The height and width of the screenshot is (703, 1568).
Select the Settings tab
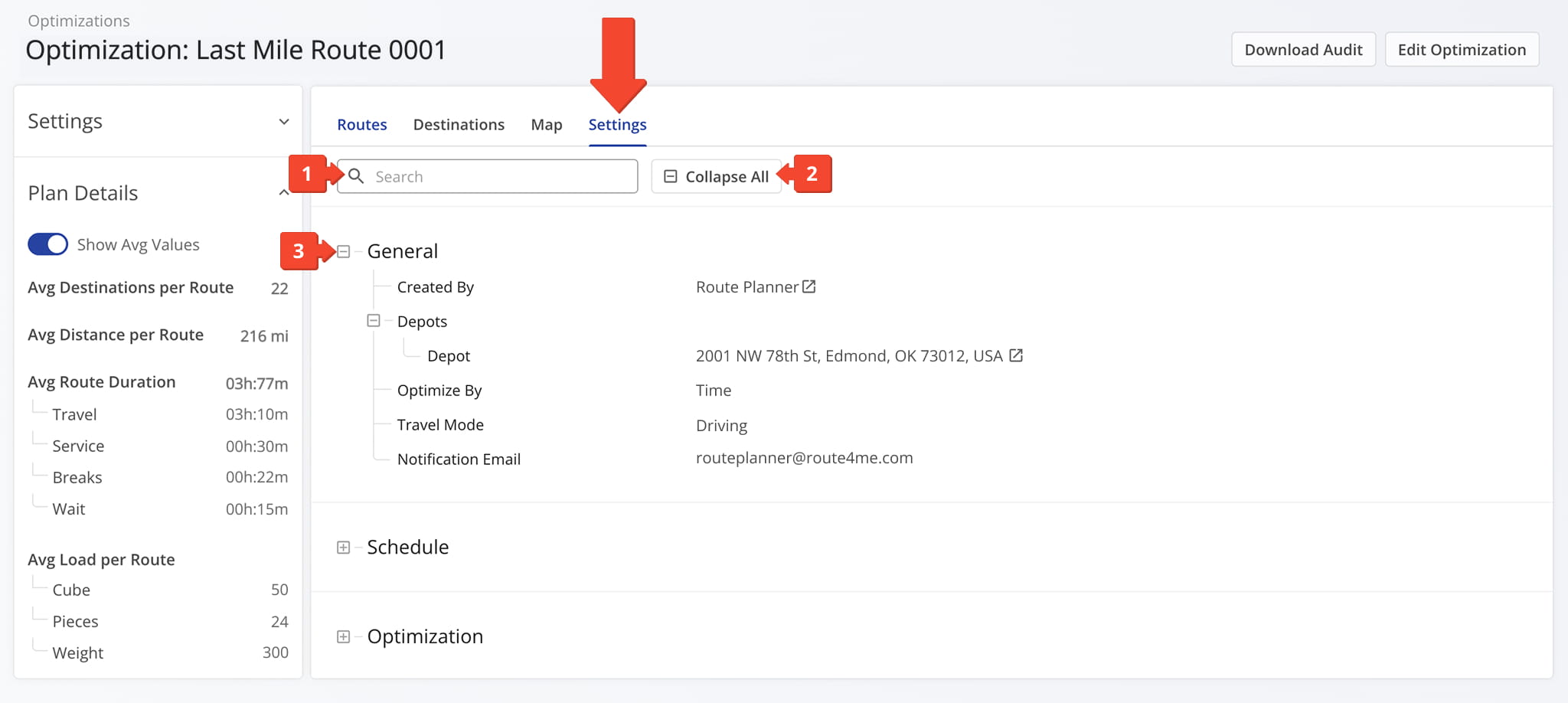click(x=617, y=124)
